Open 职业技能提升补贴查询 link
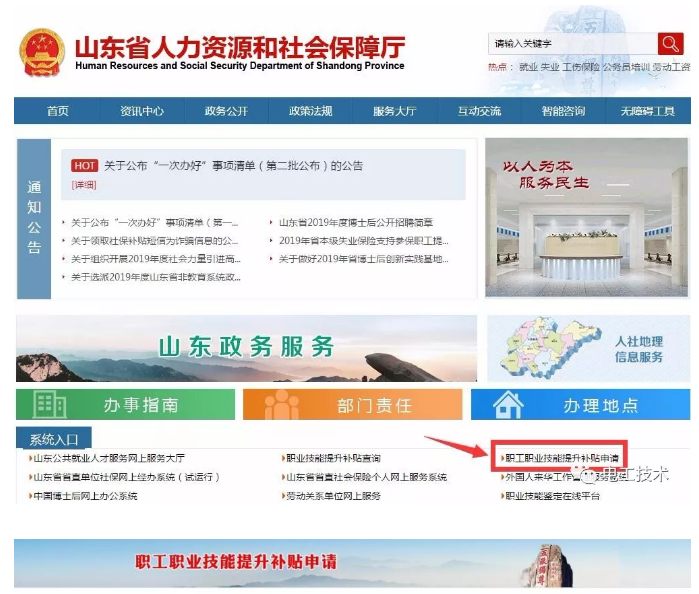The width and height of the screenshot is (699, 594). click(x=333, y=458)
